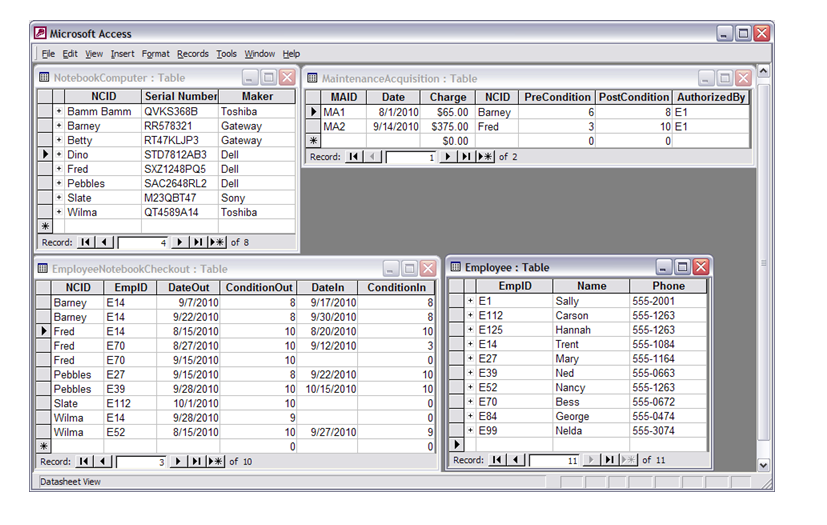Go to first record in Employee table
Image resolution: width=827 pixels, height=525 pixels.
(x=497, y=460)
